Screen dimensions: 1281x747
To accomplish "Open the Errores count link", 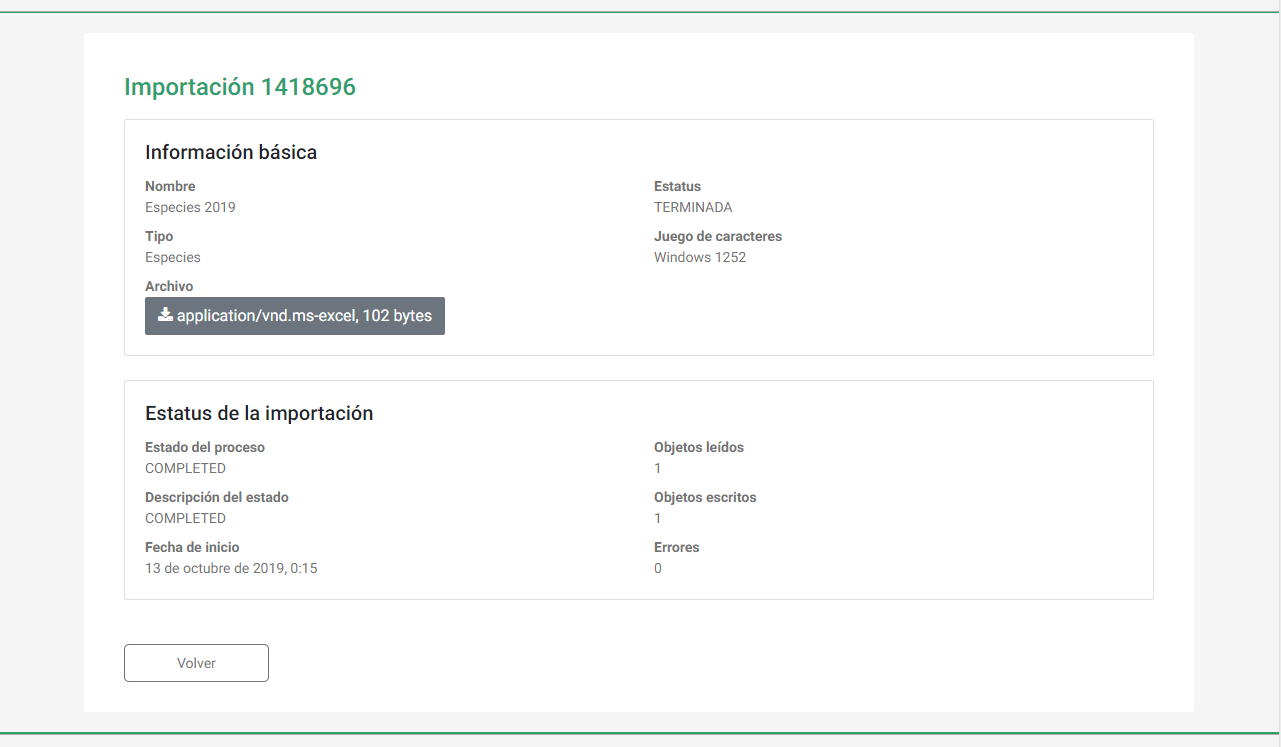I will click(658, 568).
